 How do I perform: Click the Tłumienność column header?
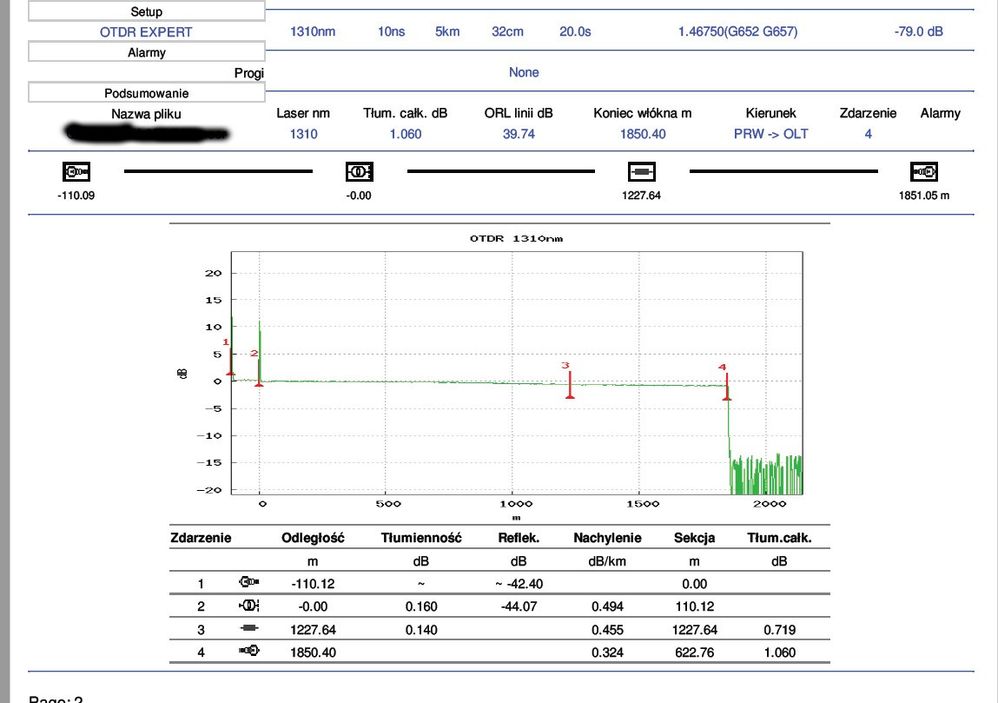coord(421,538)
